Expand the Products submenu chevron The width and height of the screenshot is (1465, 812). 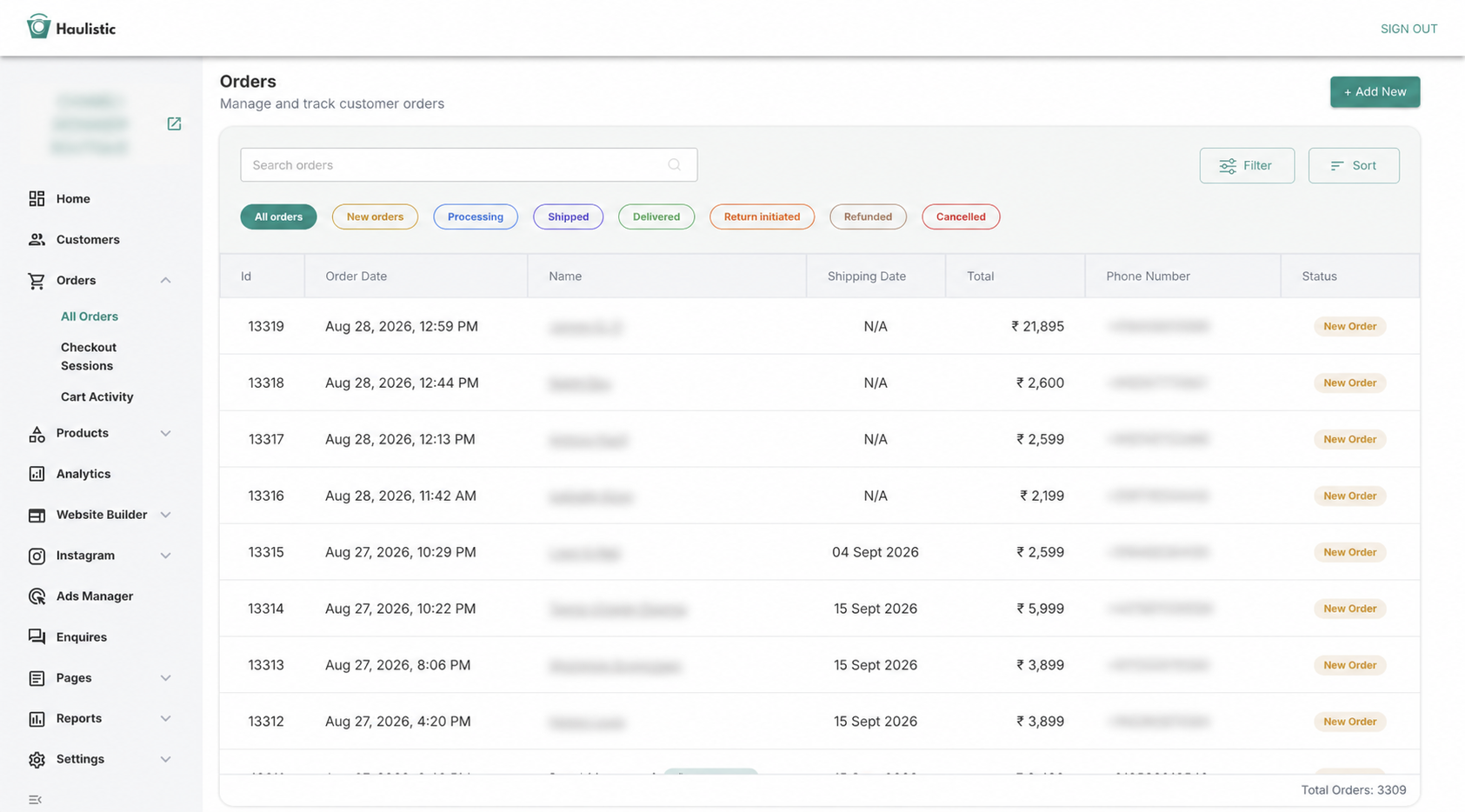tap(165, 433)
